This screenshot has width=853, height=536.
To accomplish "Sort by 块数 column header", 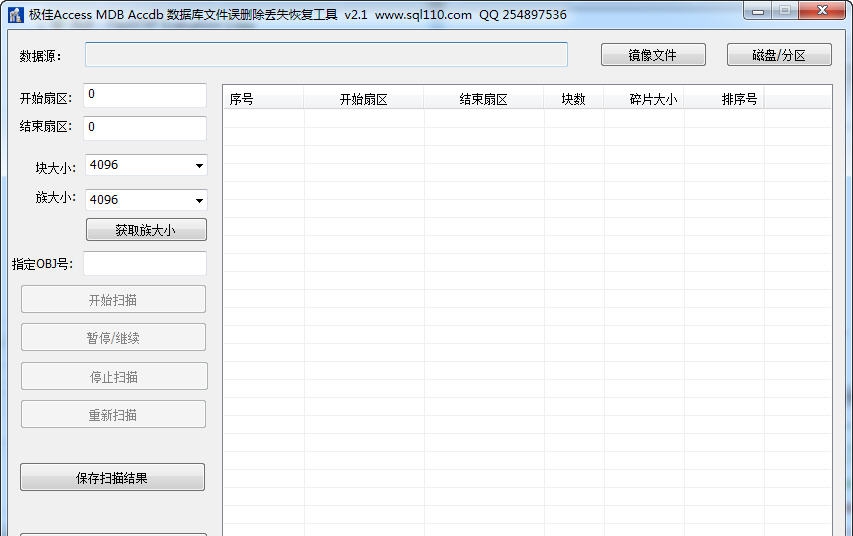I will [573, 99].
